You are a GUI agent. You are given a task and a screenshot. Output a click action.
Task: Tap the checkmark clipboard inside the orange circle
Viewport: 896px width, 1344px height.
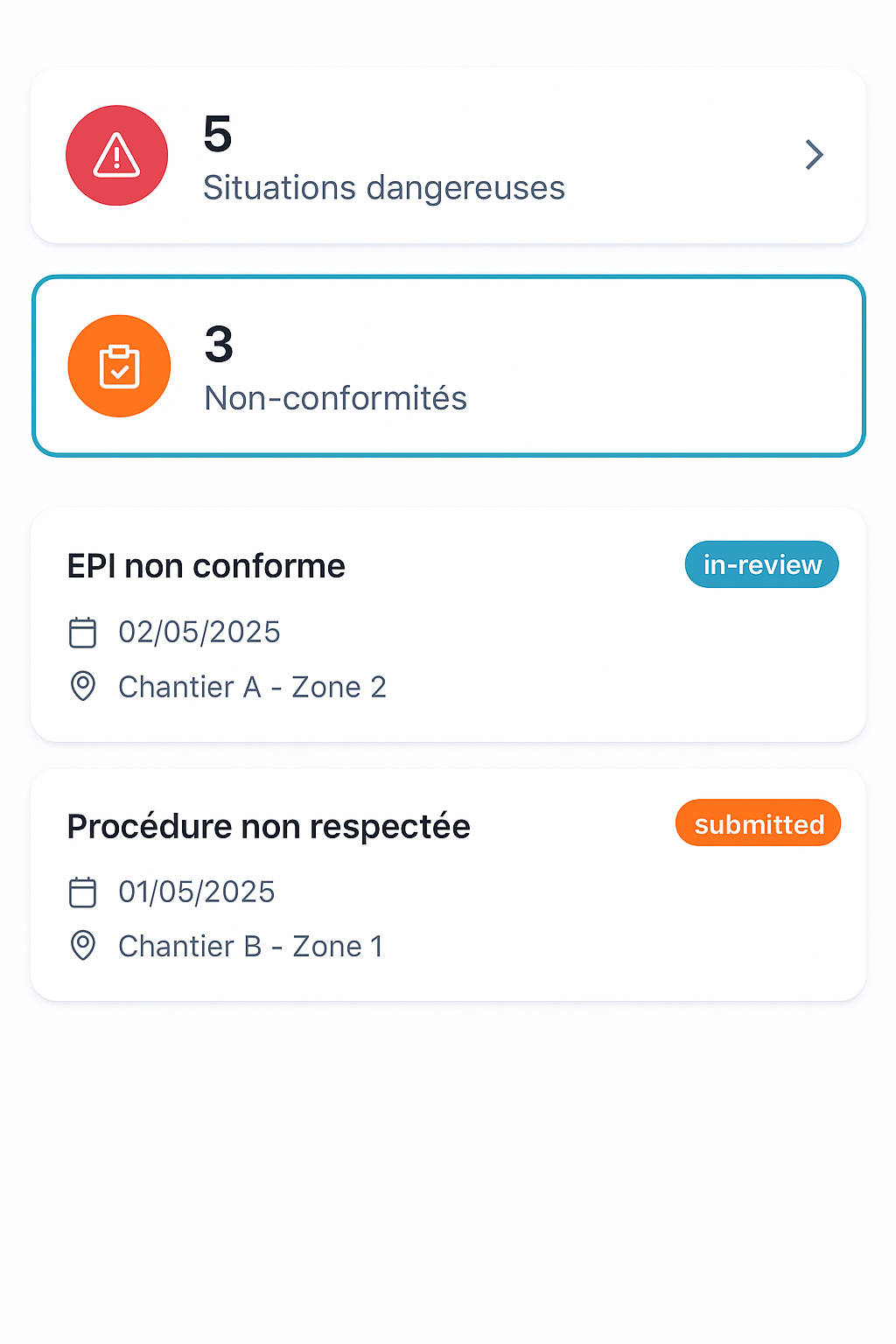pos(119,367)
